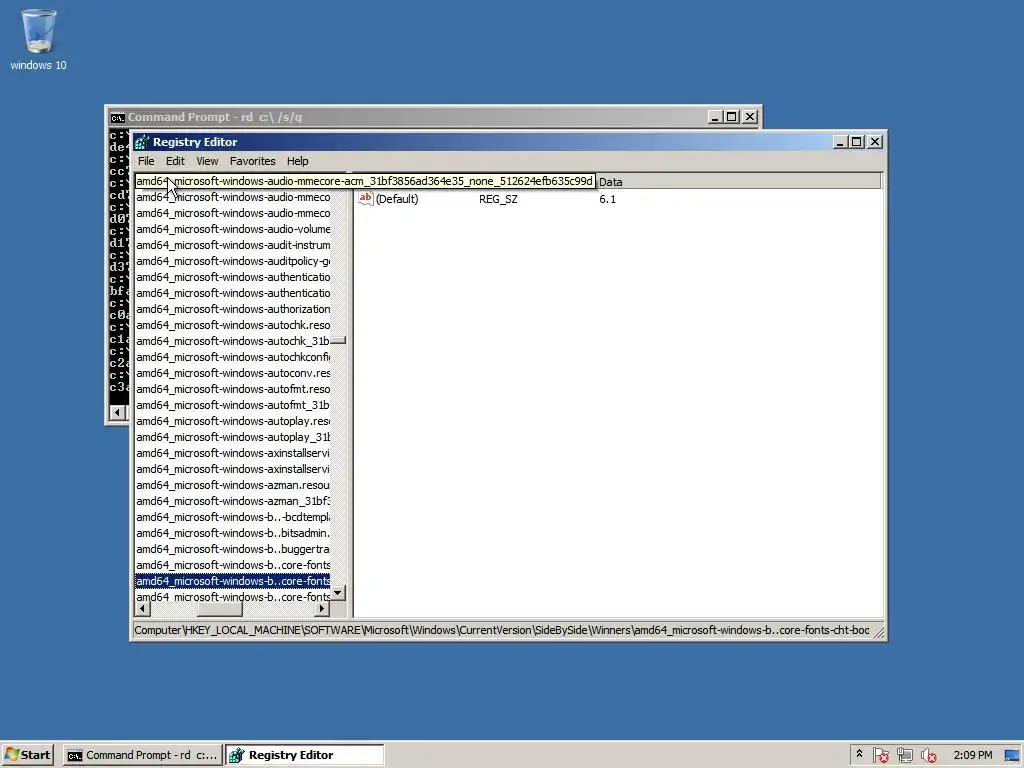
Task: Select the windows-b..-bcdtempl key
Action: 232,517
